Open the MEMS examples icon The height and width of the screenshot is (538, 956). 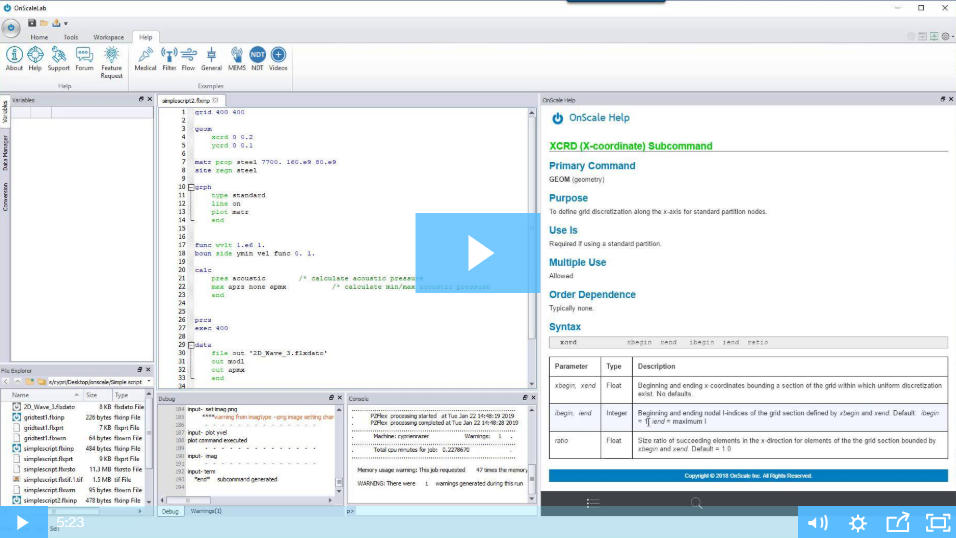tap(237, 59)
